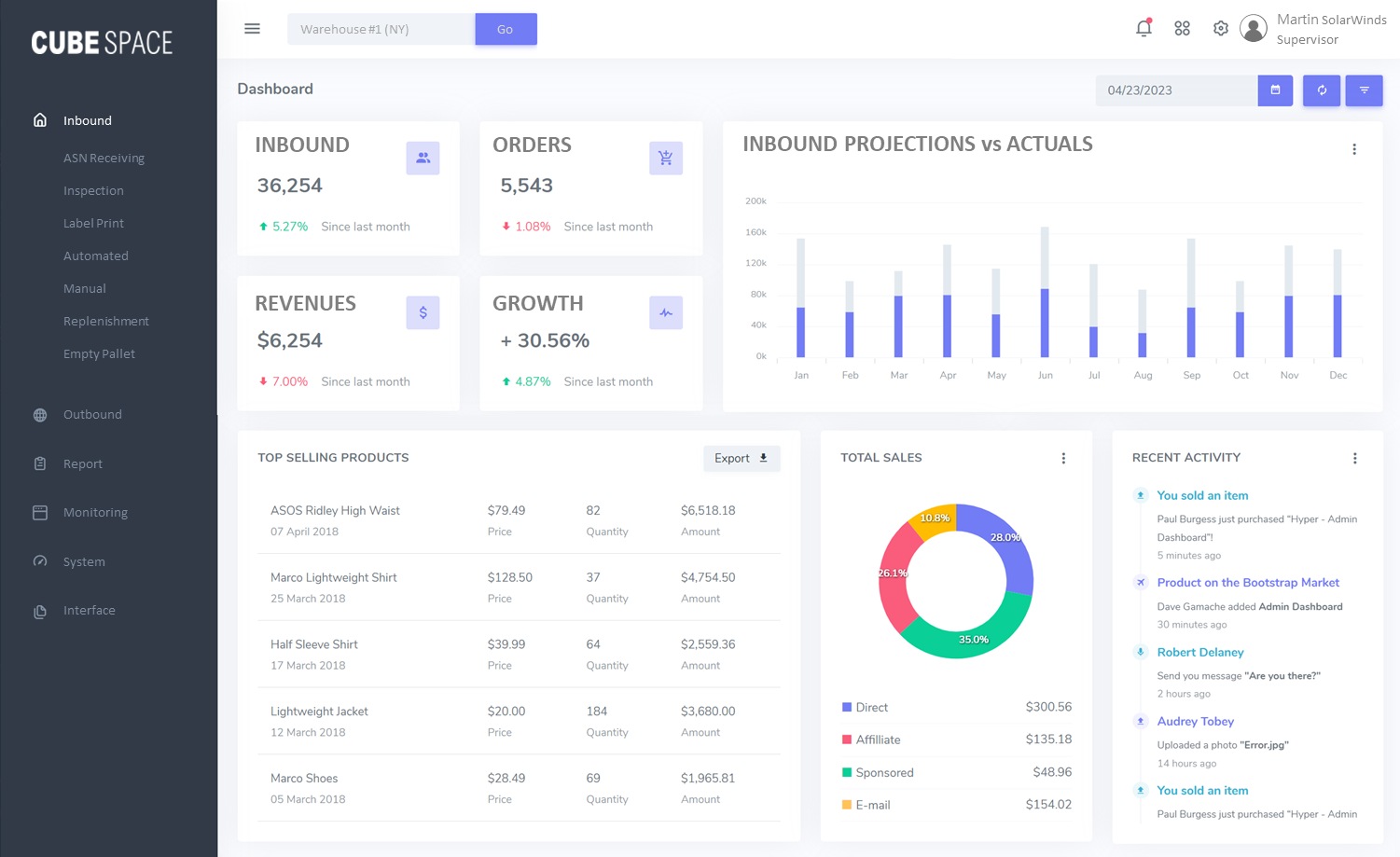
Task: Expand the Interface menu label
Action: 90,611
